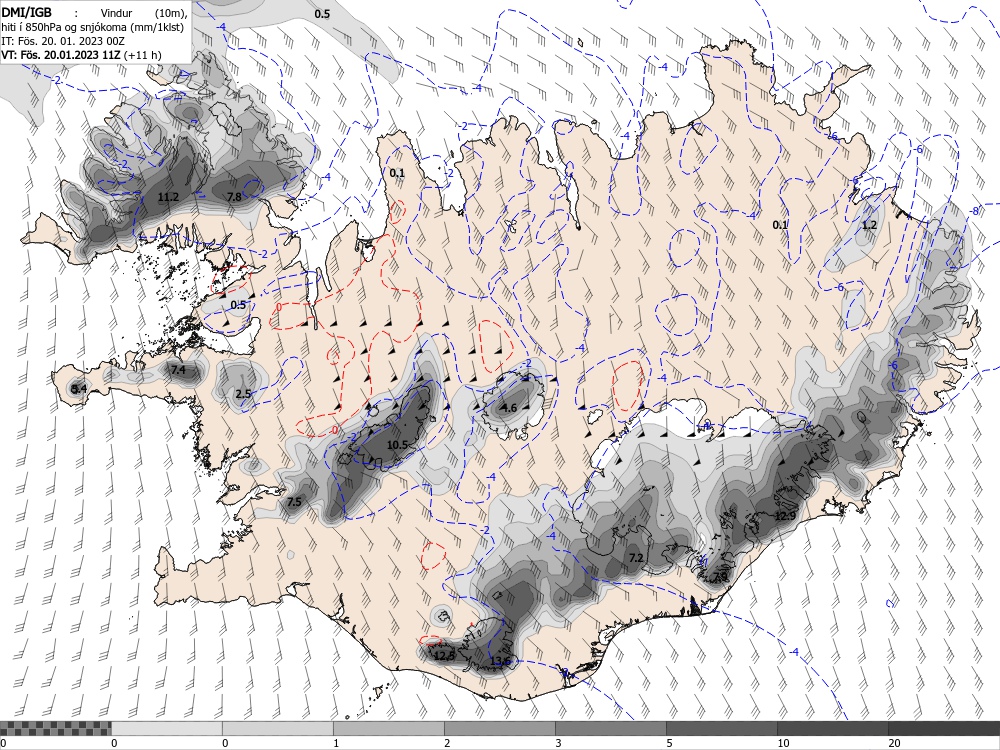This screenshot has width=1000, height=750.
Task: Click 'hiti í 850hPa og snjókoma (mm/1klst)' line
Action: (x=92, y=27)
